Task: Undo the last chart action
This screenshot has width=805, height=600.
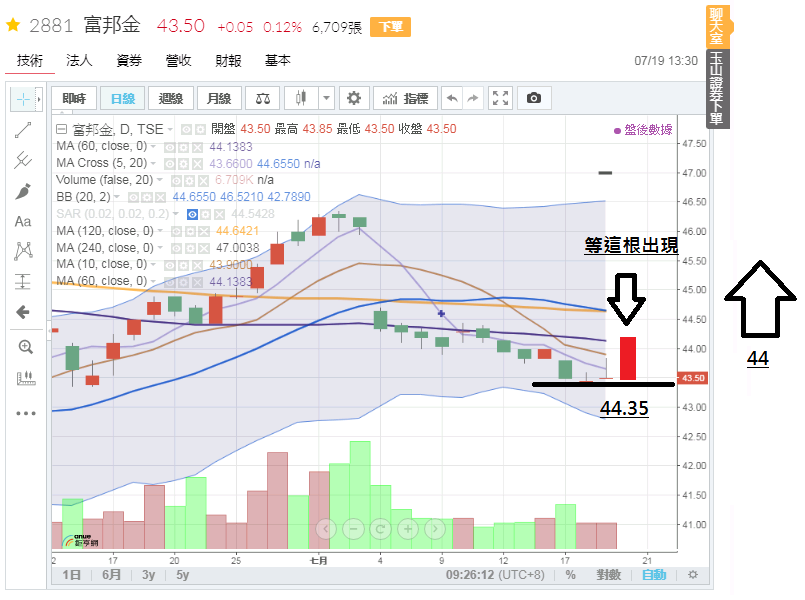Action: [452, 98]
